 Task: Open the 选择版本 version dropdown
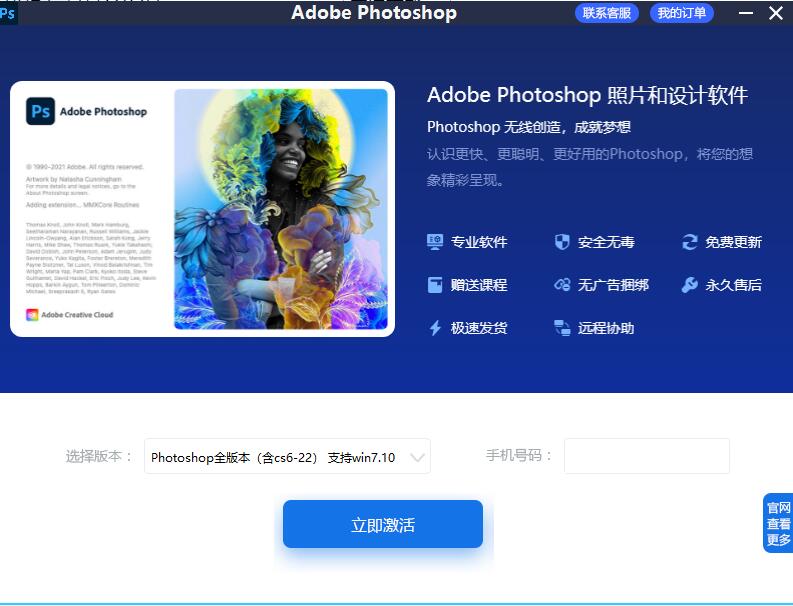tap(287, 456)
